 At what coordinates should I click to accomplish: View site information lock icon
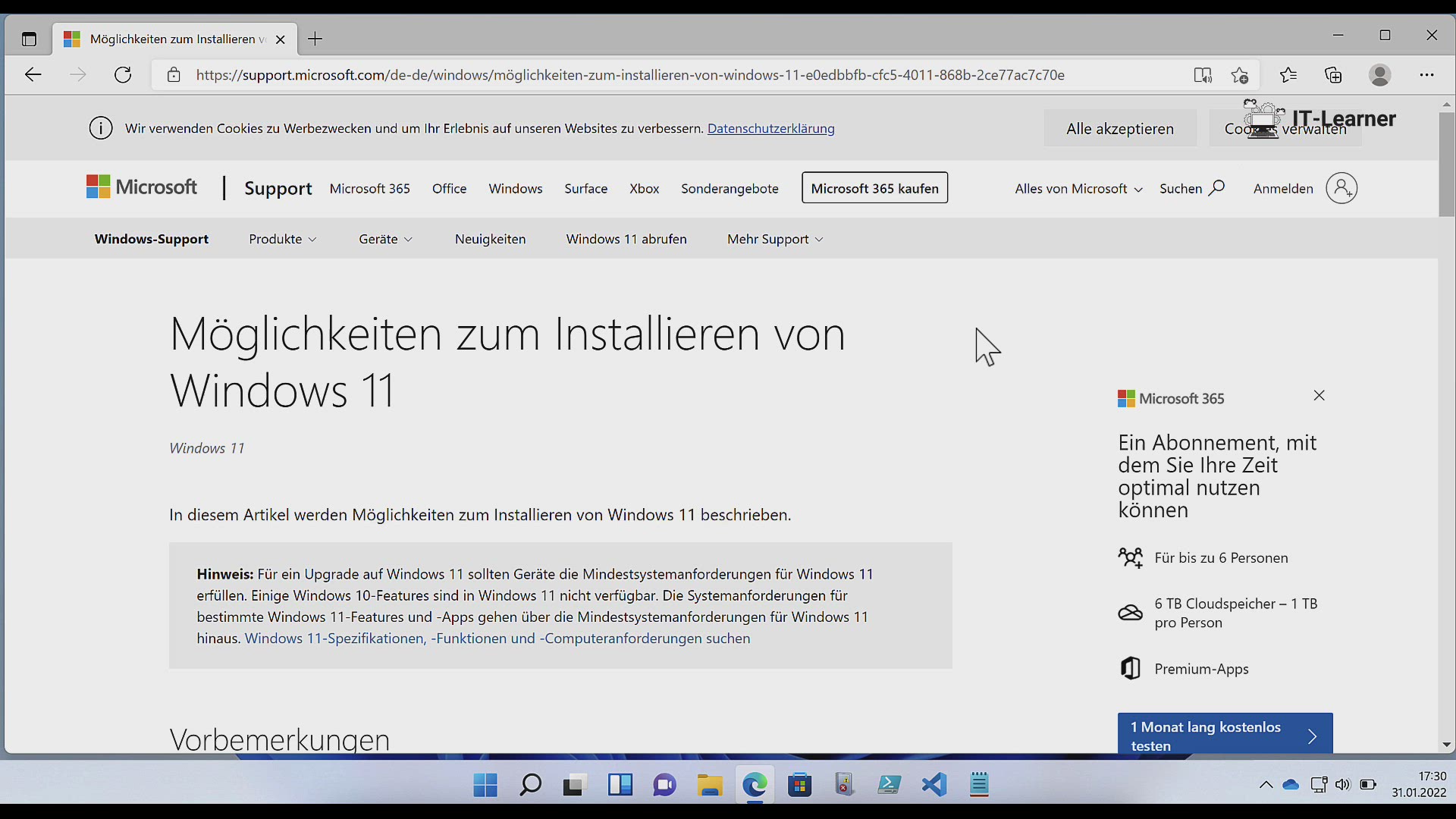(x=174, y=74)
